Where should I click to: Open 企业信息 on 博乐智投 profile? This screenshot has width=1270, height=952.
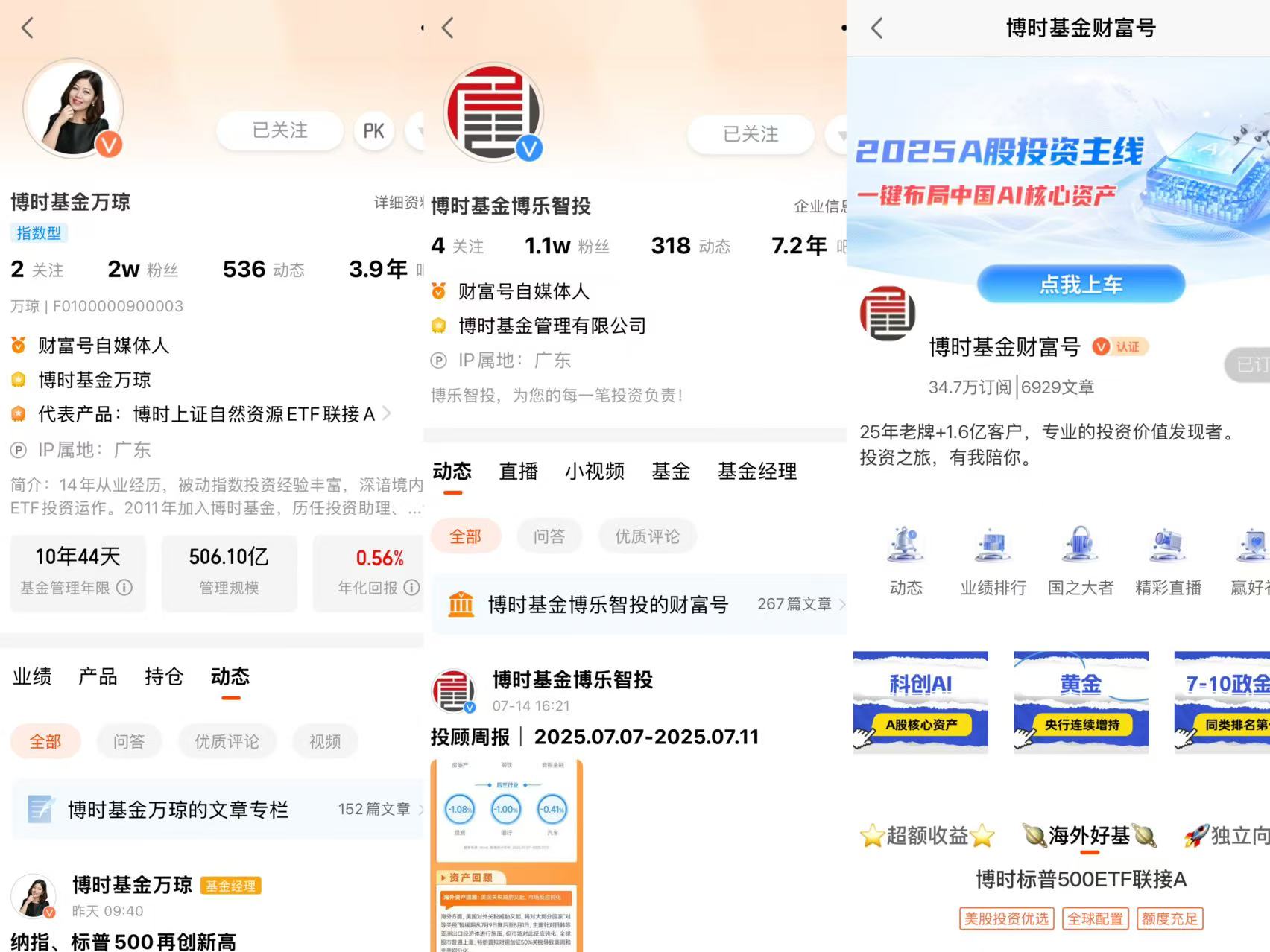tap(820, 206)
